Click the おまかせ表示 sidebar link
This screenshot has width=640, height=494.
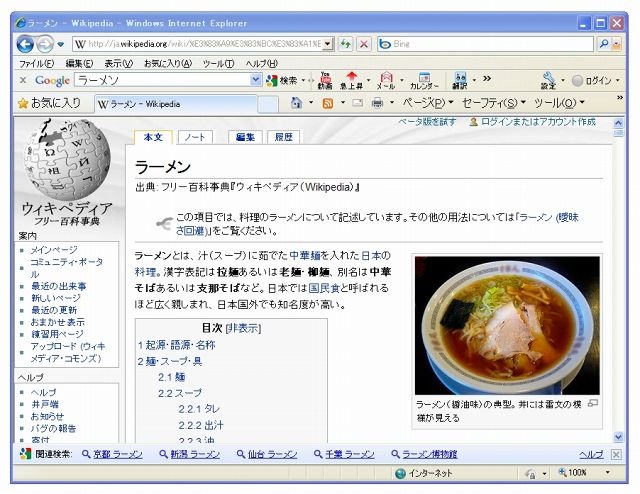[x=58, y=322]
